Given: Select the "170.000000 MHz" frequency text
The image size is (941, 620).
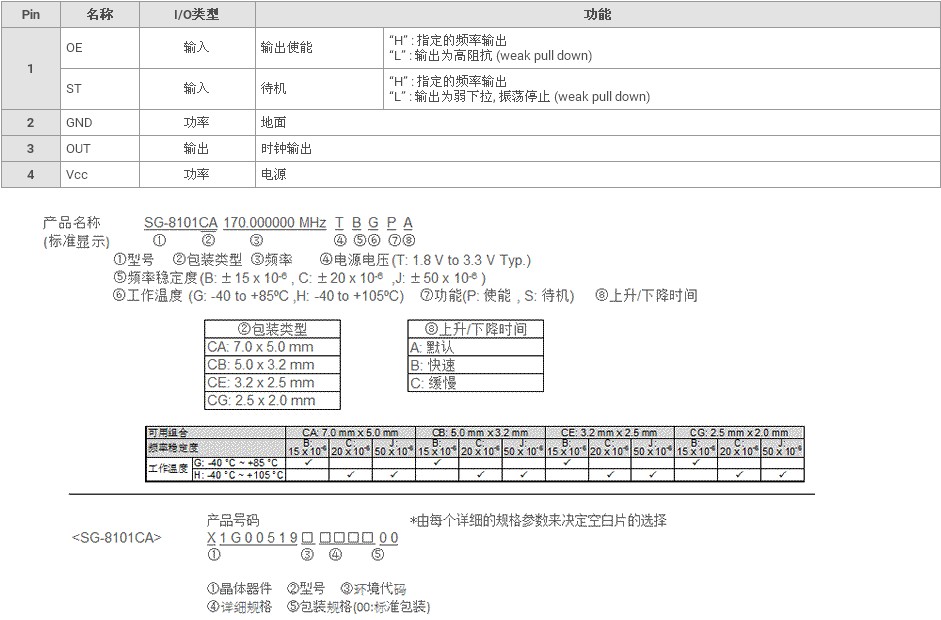Looking at the screenshot, I should (274, 223).
